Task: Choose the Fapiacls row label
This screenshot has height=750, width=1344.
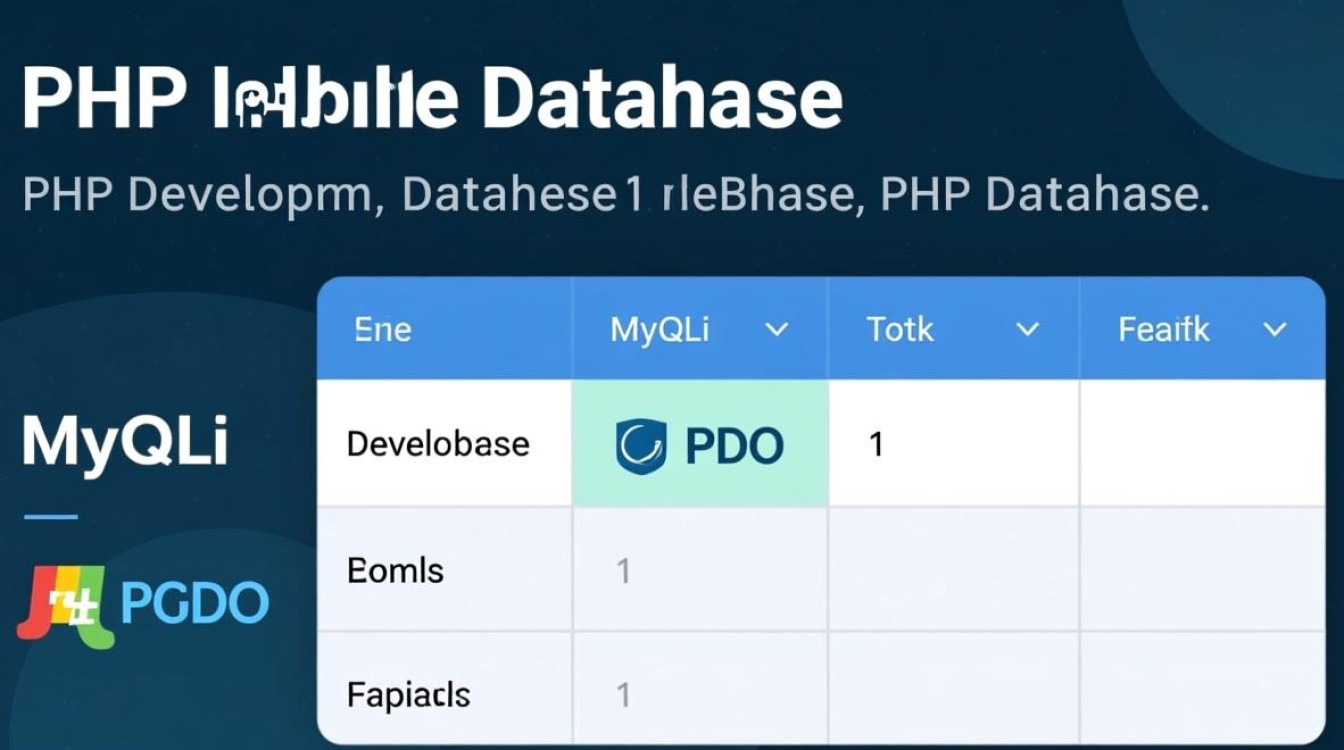Action: click(408, 694)
